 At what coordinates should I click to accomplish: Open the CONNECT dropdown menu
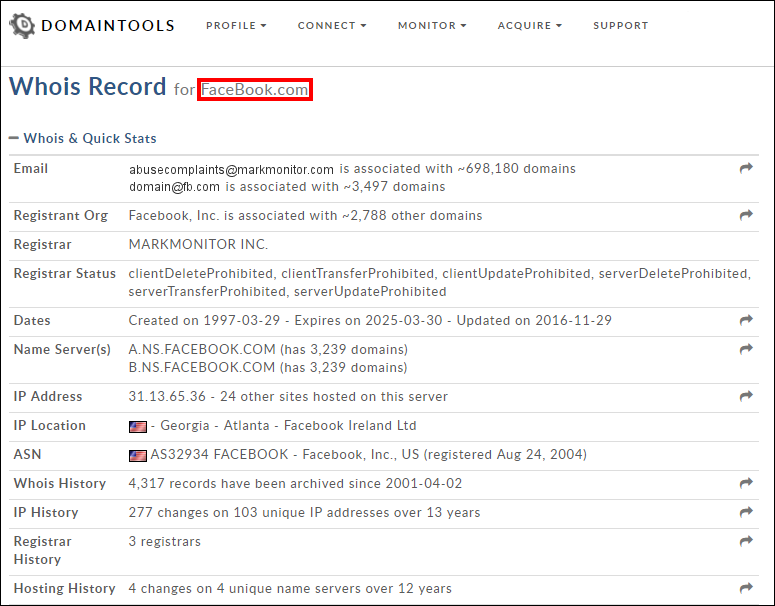pos(332,25)
